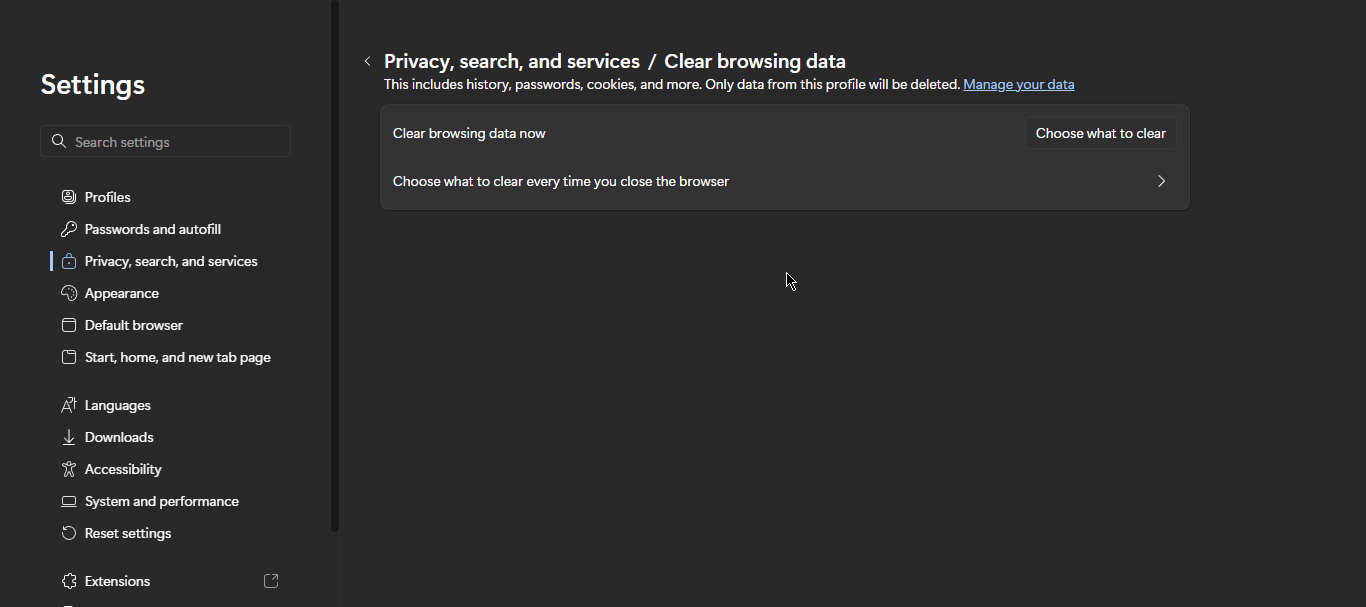Go back using the breadcrumb arrow
This screenshot has width=1366, height=607.
pyautogui.click(x=367, y=62)
